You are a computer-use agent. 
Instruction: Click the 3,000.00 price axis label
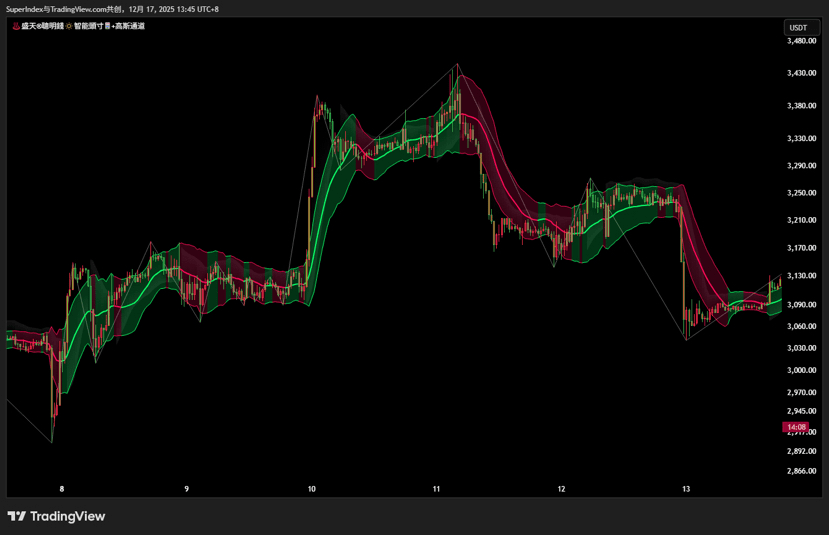pos(802,370)
